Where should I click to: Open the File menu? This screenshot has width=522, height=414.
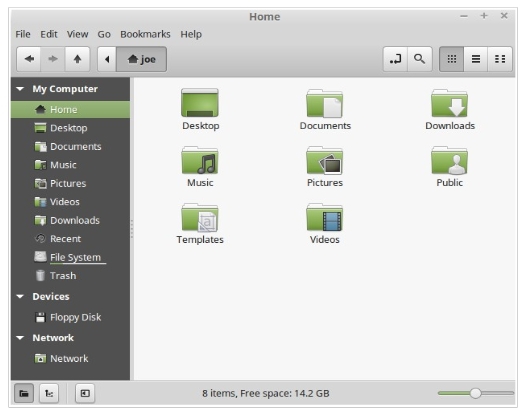23,34
